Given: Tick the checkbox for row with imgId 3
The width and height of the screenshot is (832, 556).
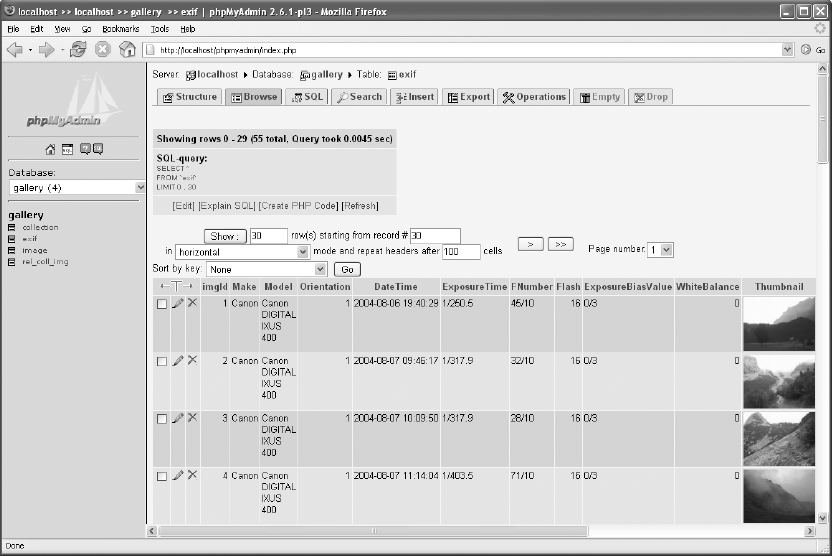Looking at the screenshot, I should click(x=162, y=419).
